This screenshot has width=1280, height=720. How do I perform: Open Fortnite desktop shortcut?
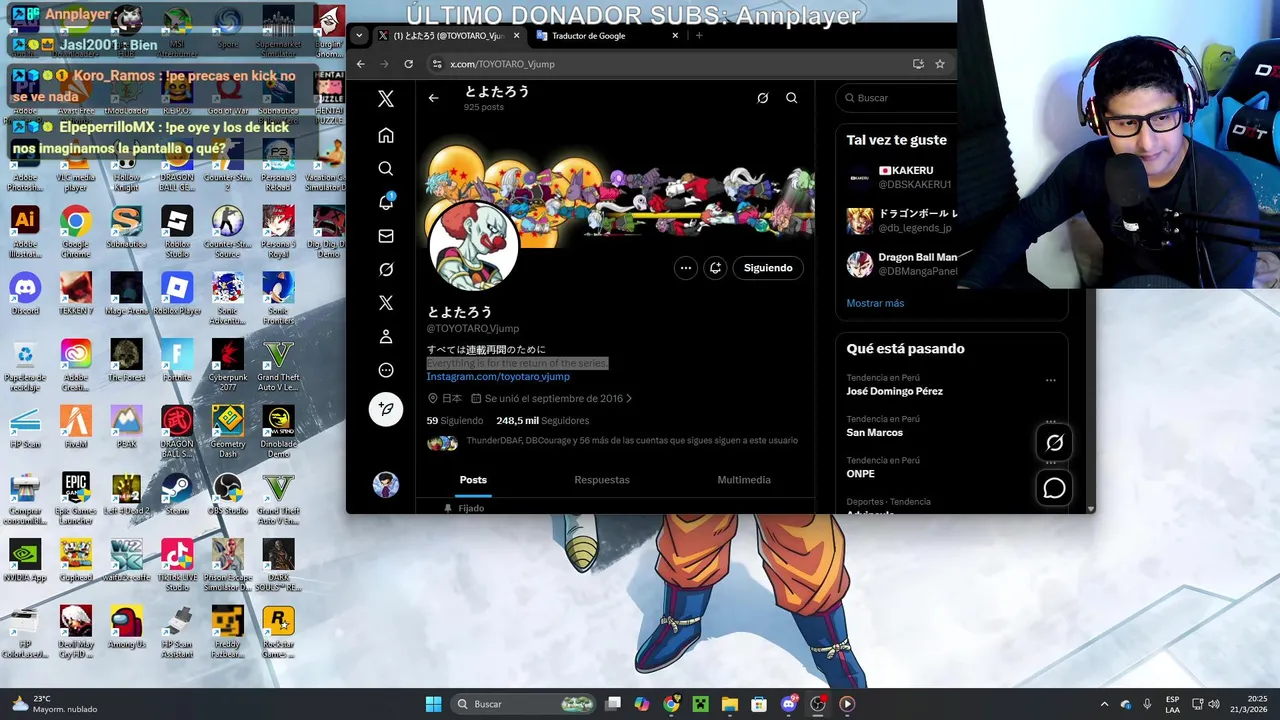[177, 360]
